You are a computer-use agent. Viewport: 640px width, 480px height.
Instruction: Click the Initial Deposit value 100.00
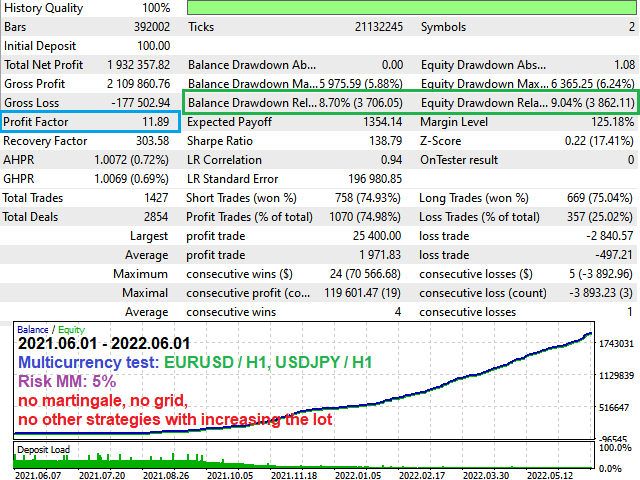[153, 46]
